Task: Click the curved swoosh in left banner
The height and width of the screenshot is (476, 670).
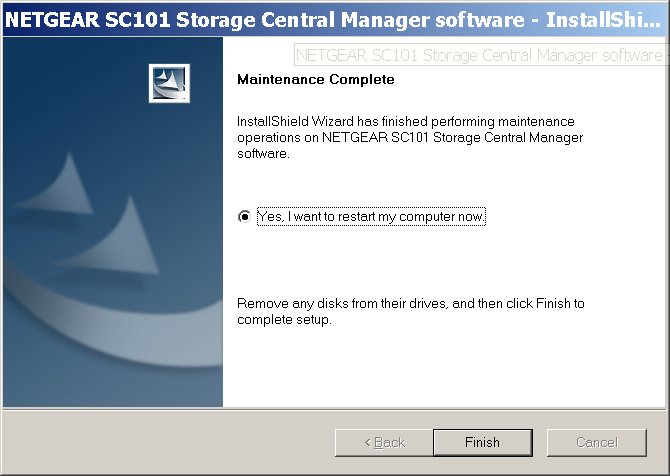Action: pos(115,325)
